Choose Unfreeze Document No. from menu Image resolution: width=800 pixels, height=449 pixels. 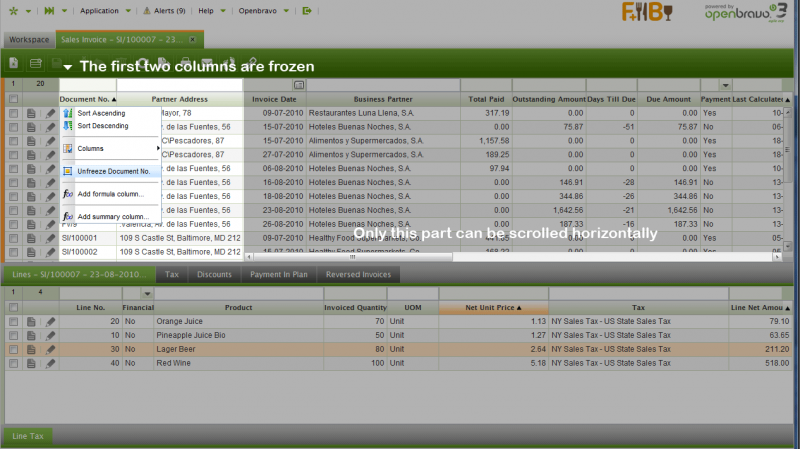[113, 171]
